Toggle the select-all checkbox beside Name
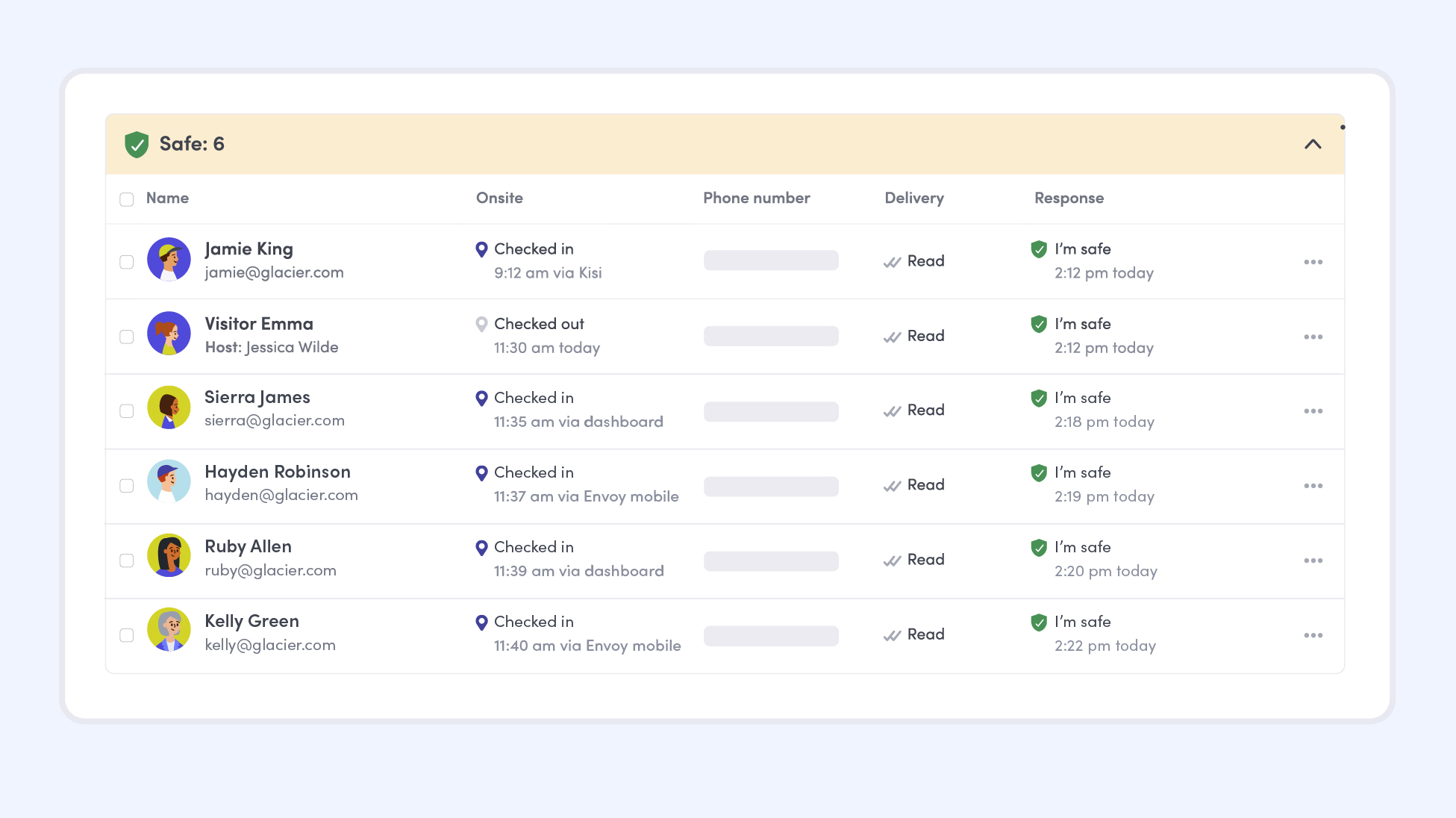This screenshot has width=1456, height=818. pos(127,199)
